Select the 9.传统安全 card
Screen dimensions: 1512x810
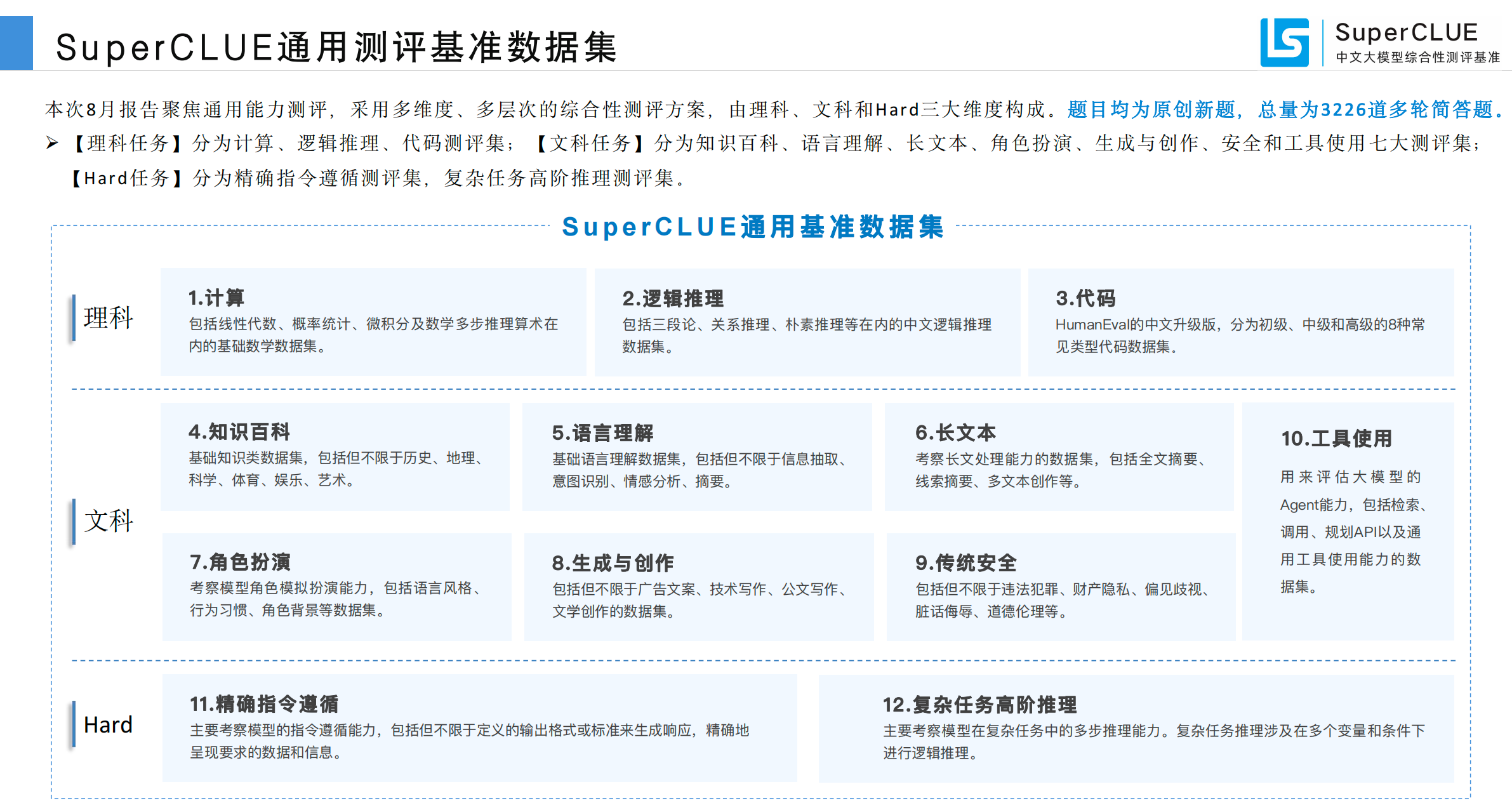pyautogui.click(x=1060, y=587)
